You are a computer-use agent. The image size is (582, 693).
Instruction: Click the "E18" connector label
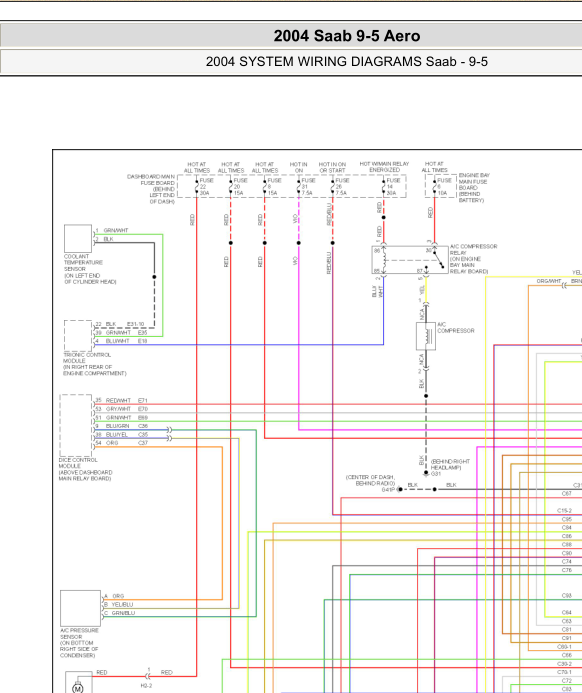(142, 341)
